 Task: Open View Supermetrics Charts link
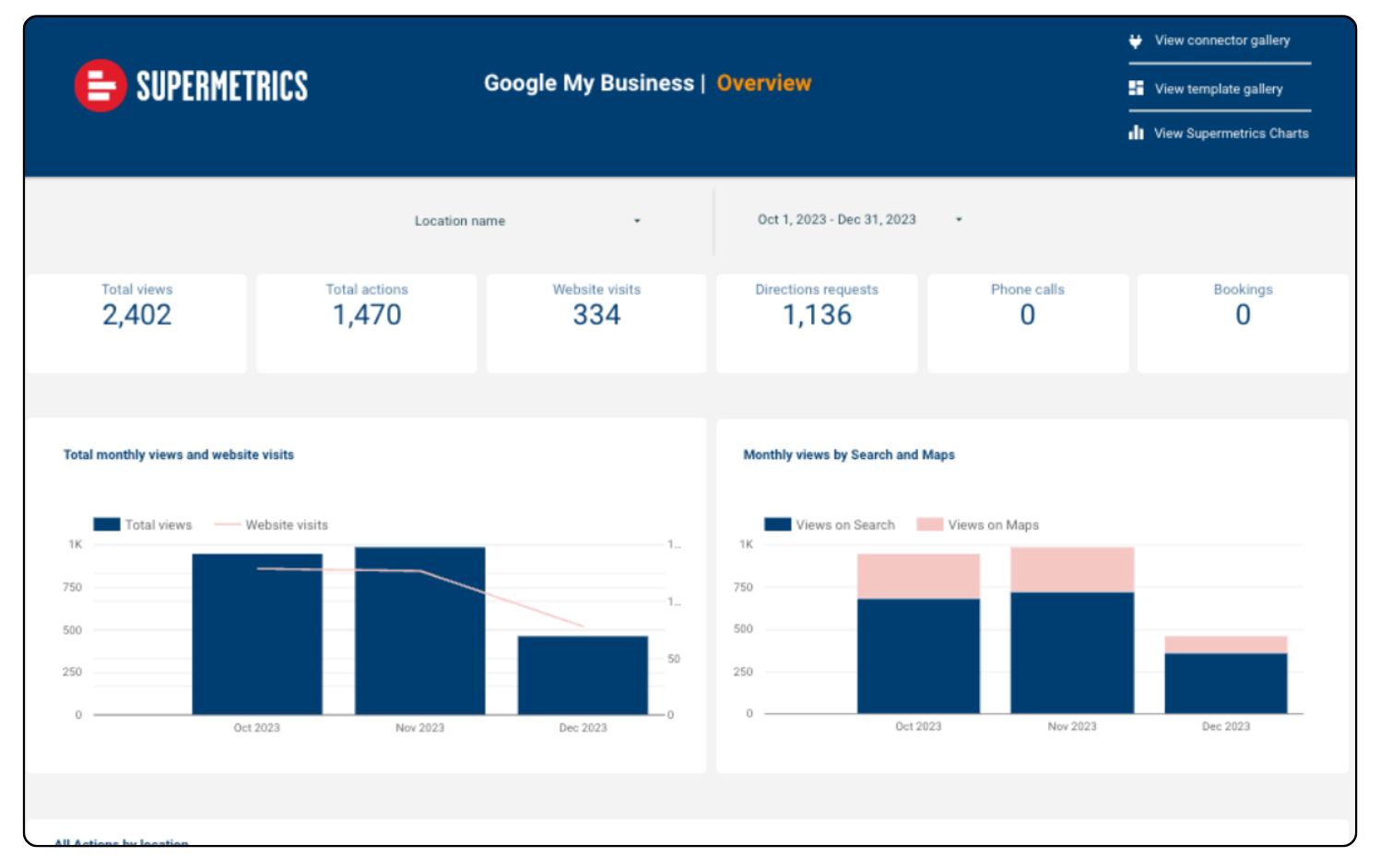1231,134
